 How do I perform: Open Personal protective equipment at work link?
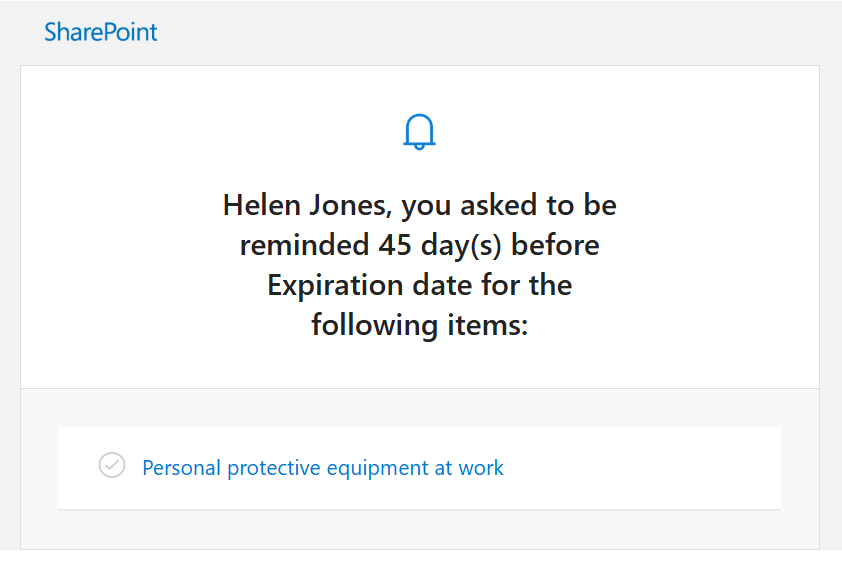point(323,467)
